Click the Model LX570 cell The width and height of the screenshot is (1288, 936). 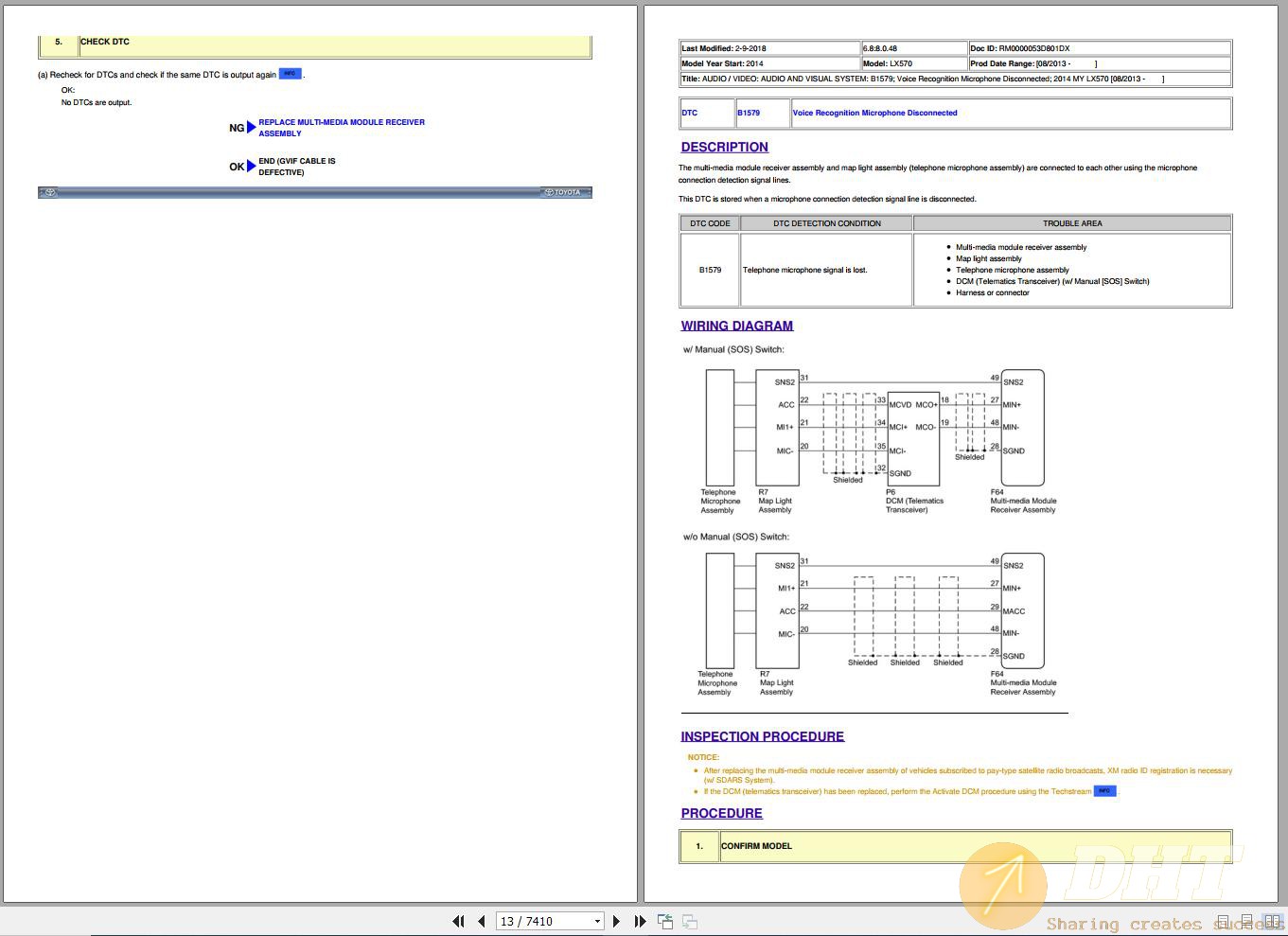[913, 63]
